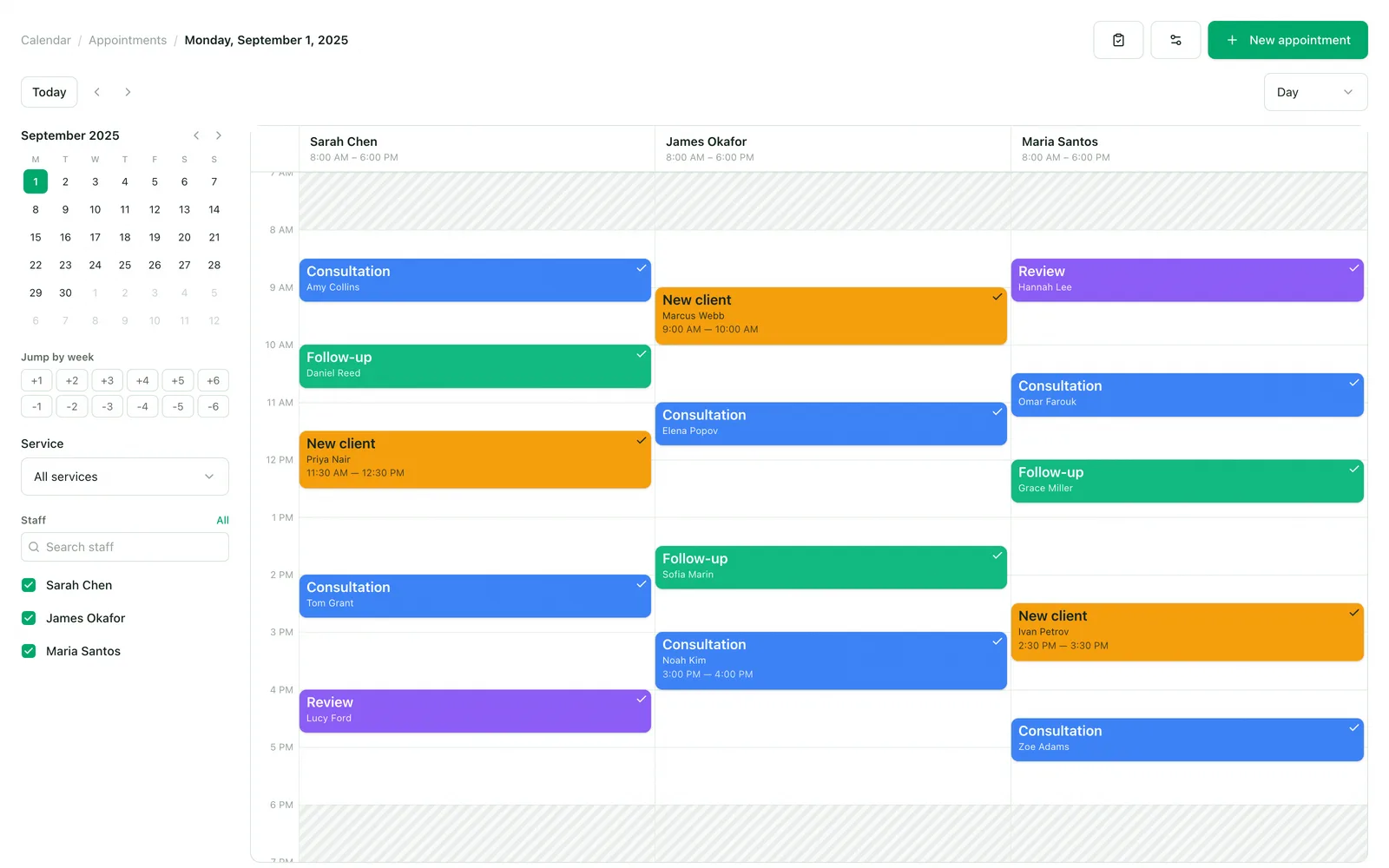The height and width of the screenshot is (868, 1389).
Task: Click checkmark on Hannah Lee review
Action: (1354, 268)
